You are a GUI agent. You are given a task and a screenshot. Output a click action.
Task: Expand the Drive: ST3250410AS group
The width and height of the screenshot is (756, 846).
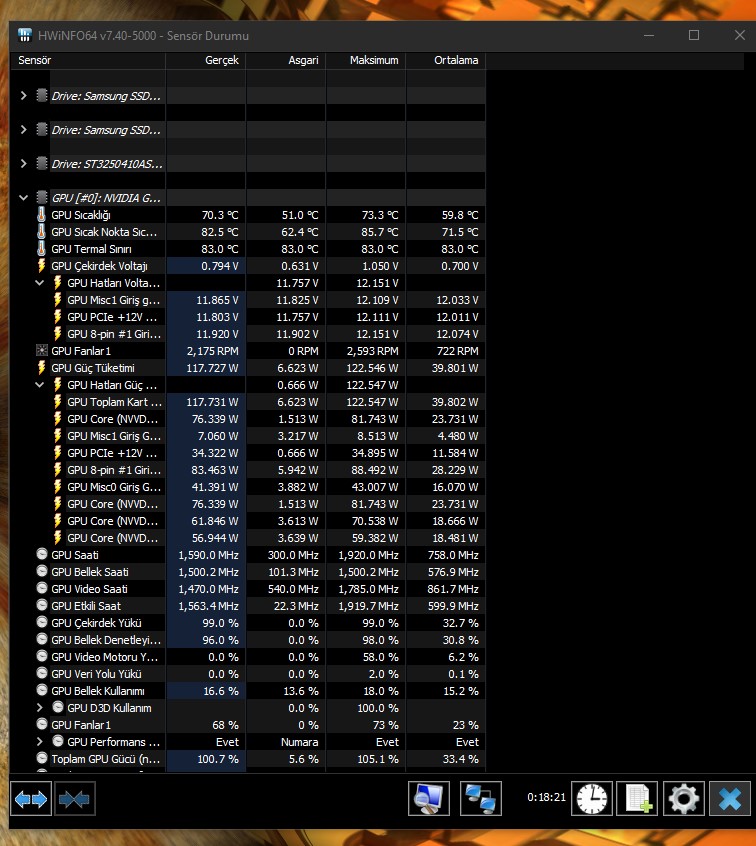[23, 163]
